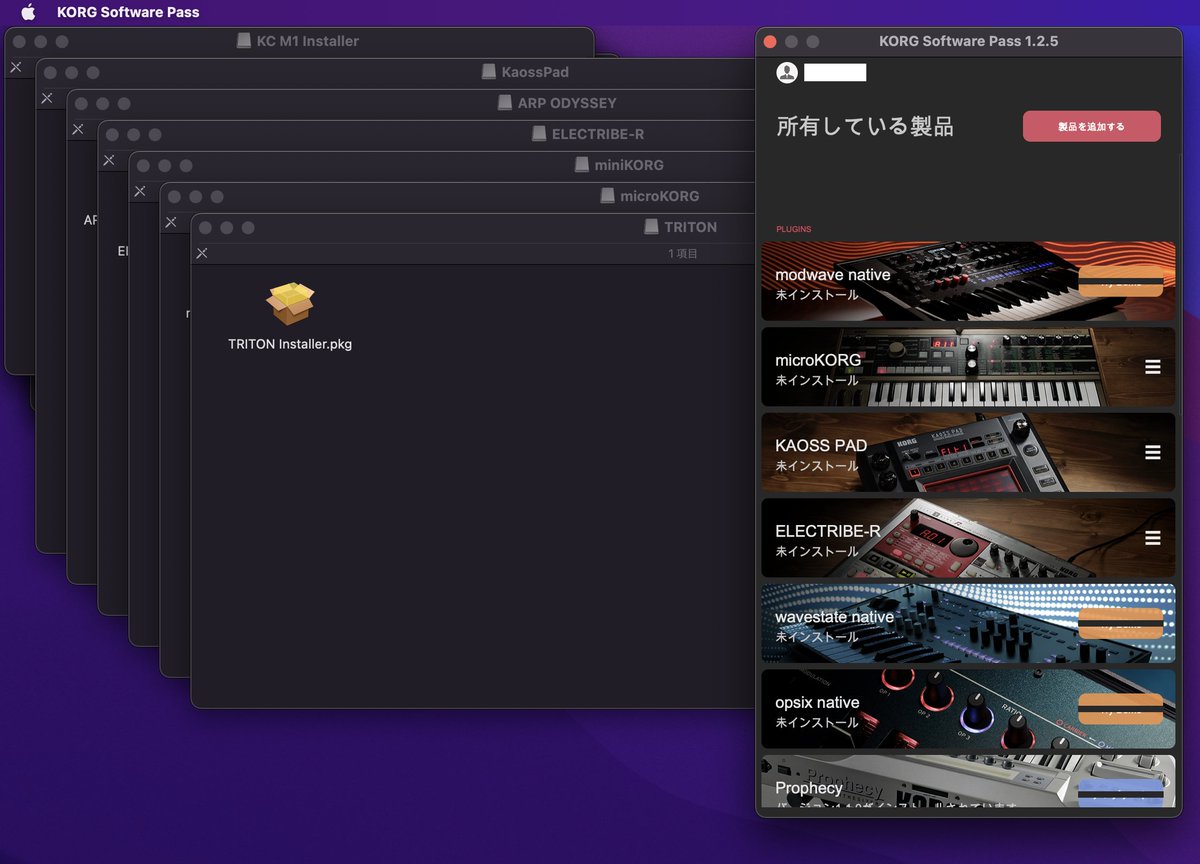Open the KORG Software Pass menu bar item
Viewport: 1200px width, 864px height.
(x=128, y=12)
